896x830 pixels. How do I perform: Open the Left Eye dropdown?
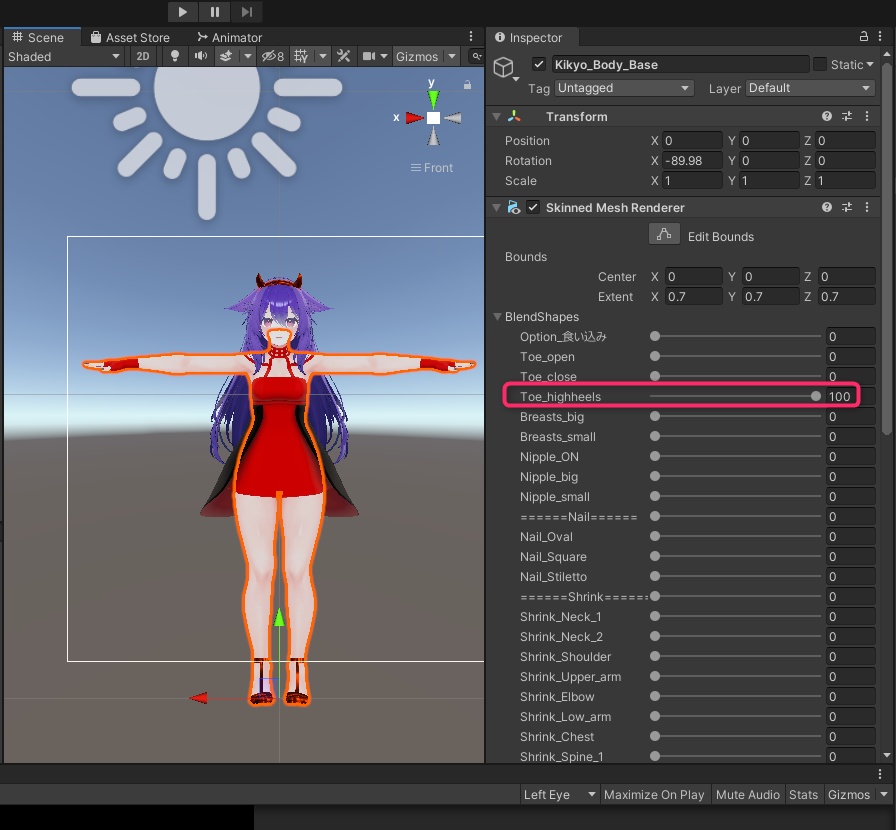tap(559, 795)
